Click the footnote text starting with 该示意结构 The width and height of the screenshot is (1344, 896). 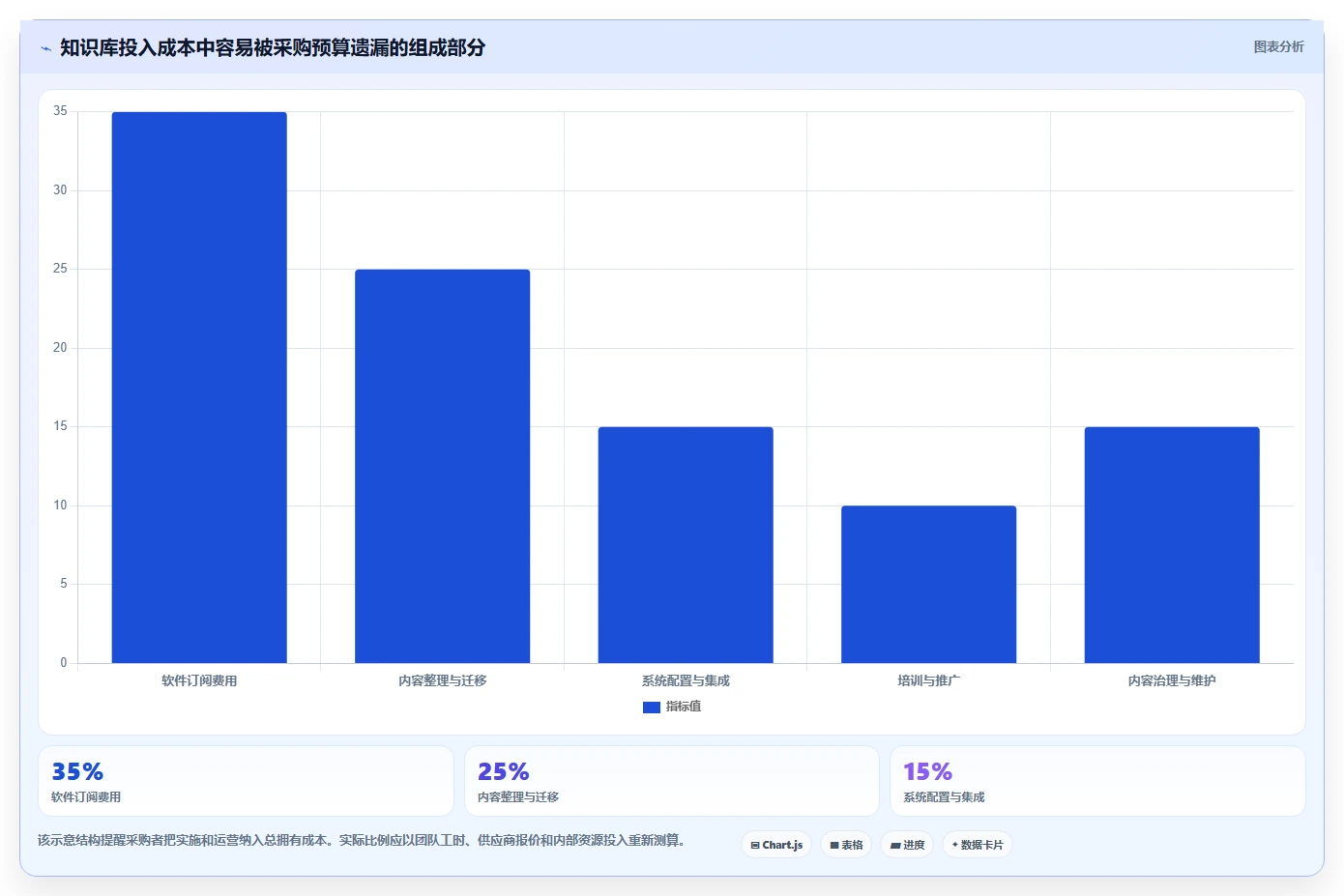(362, 840)
